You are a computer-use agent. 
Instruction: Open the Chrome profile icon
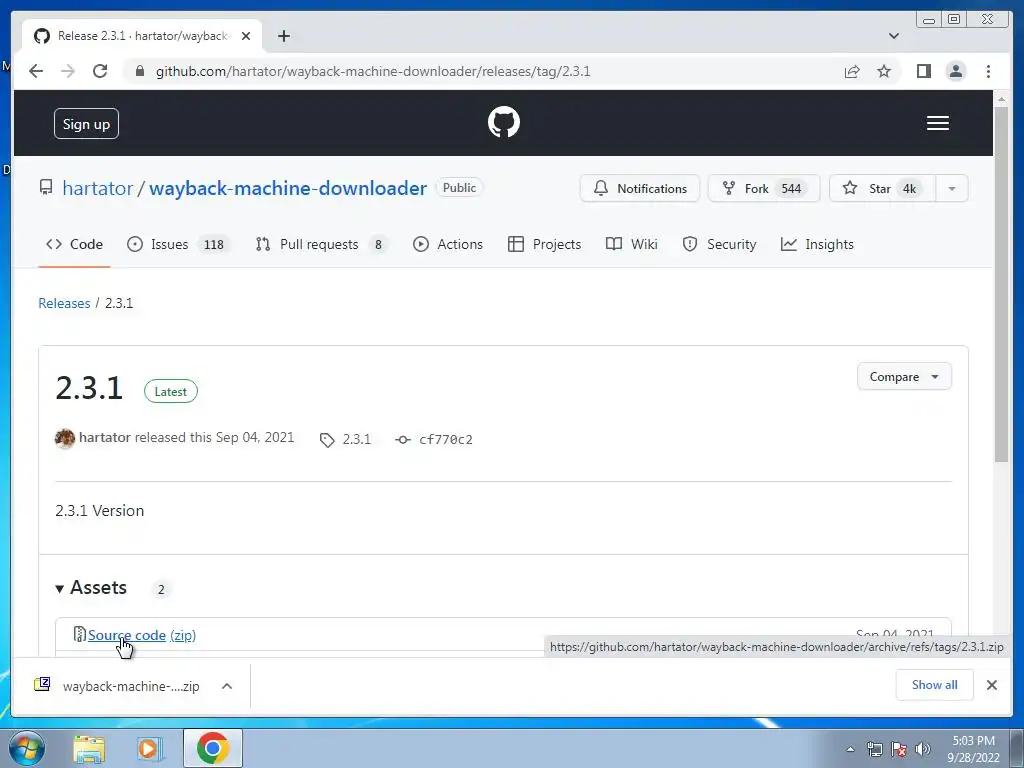(x=956, y=71)
